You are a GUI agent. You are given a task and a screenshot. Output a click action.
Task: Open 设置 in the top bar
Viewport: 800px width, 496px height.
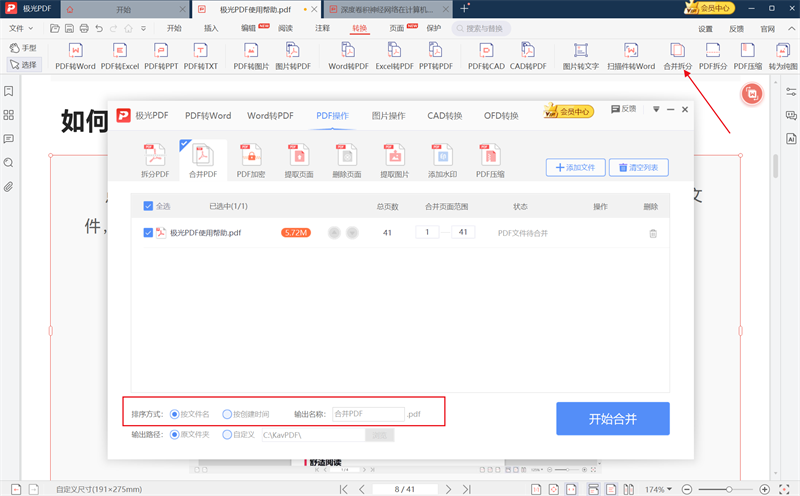click(706, 29)
